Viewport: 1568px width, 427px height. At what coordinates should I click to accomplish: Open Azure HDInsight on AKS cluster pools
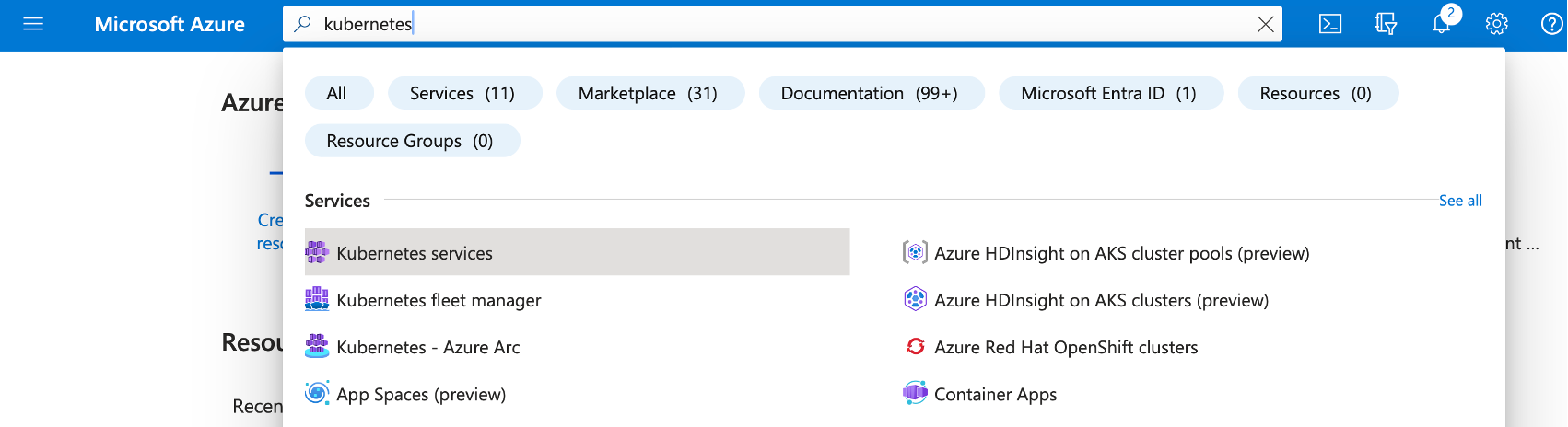click(x=1121, y=253)
